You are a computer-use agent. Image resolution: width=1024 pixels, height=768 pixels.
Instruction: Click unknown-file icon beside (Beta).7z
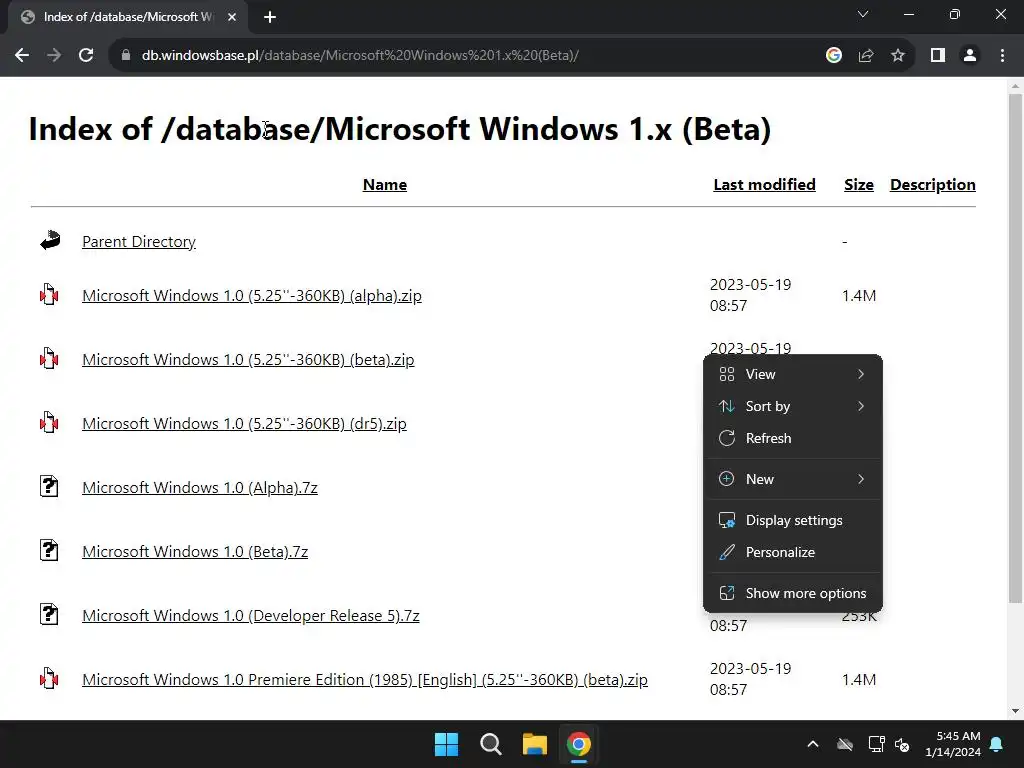(x=49, y=551)
